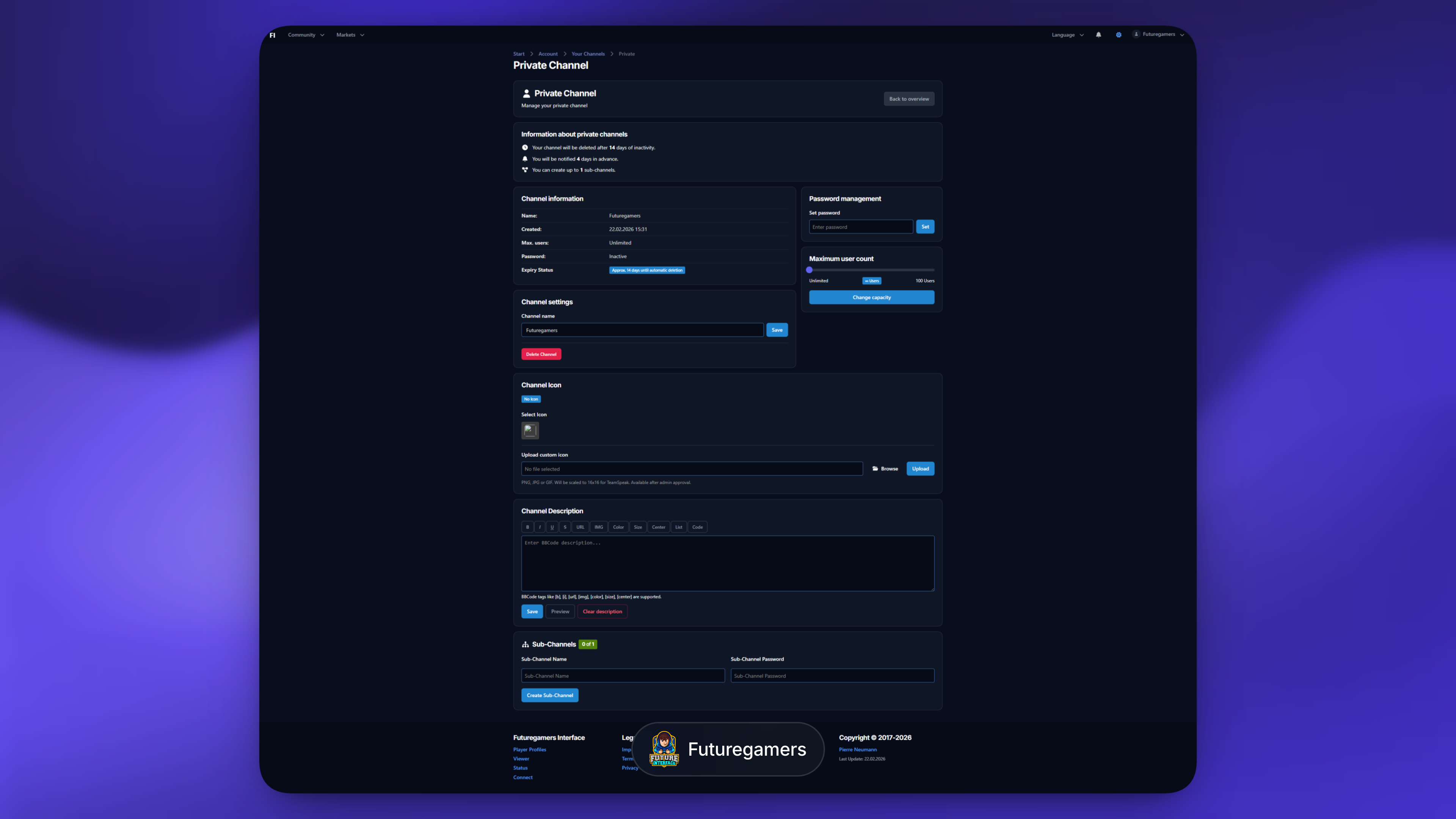Image resolution: width=1456 pixels, height=819 pixels.
Task: Insert a strikethrough BBCode tag
Action: (x=565, y=526)
